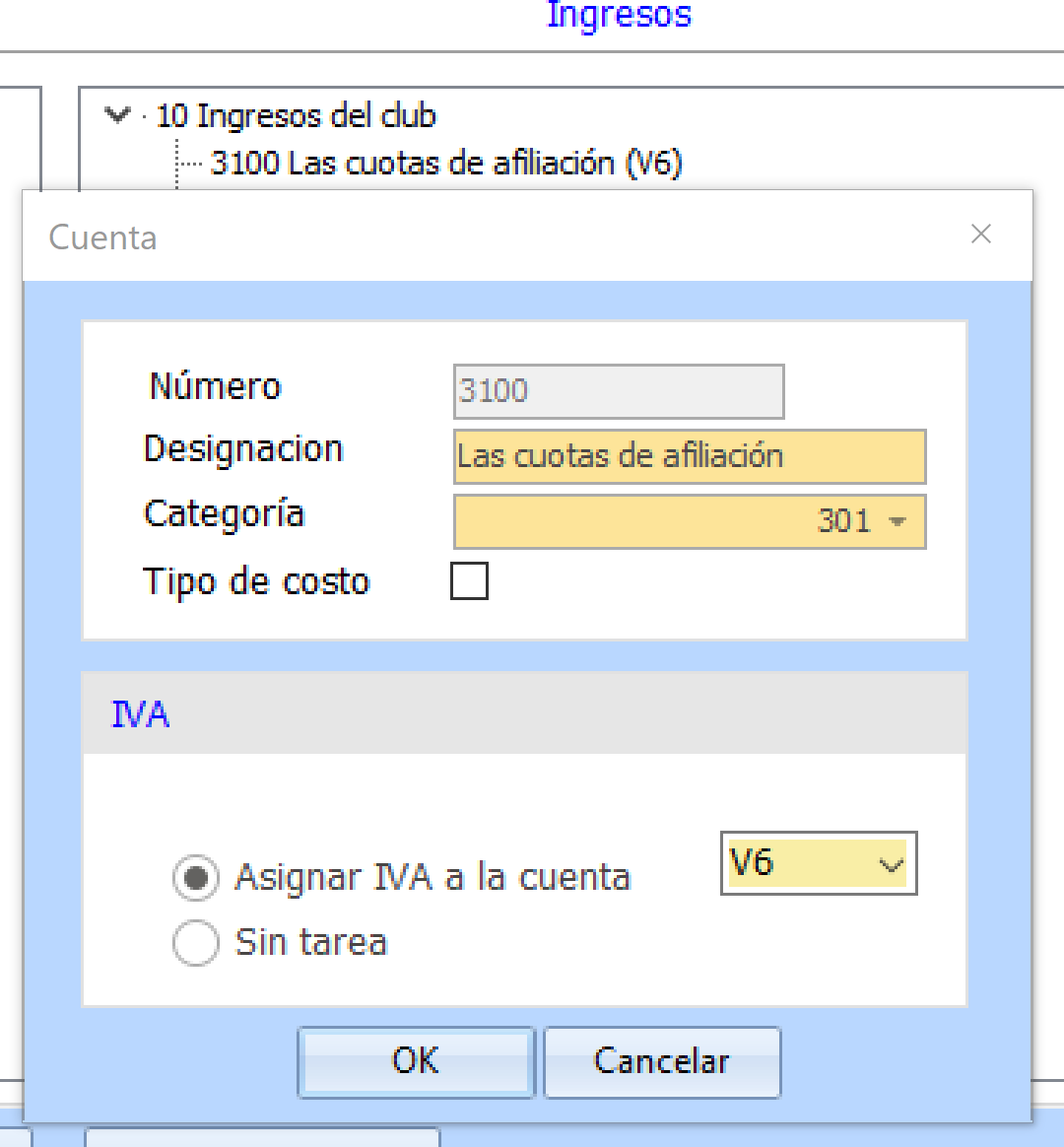Image resolution: width=1064 pixels, height=1147 pixels.
Task: Collapse the '10 Ingresos del club' tree node
Action: click(117, 116)
